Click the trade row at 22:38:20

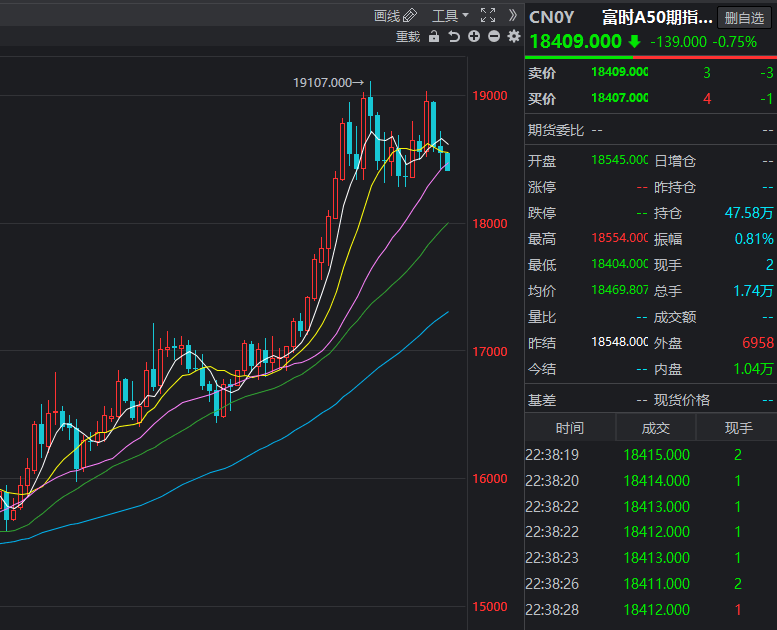(651, 480)
